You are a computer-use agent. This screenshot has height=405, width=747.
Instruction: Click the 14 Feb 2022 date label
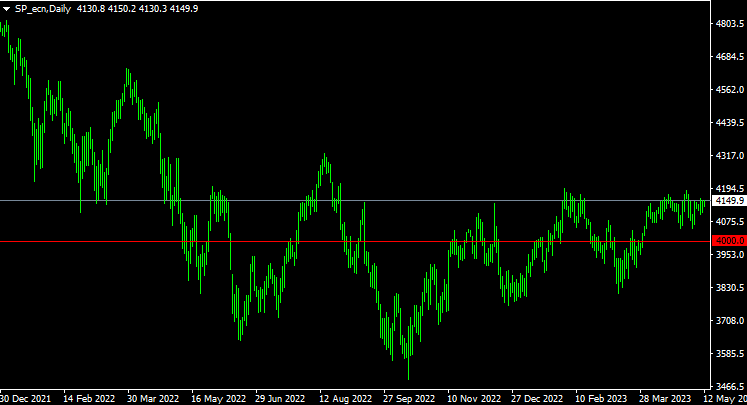click(x=89, y=398)
